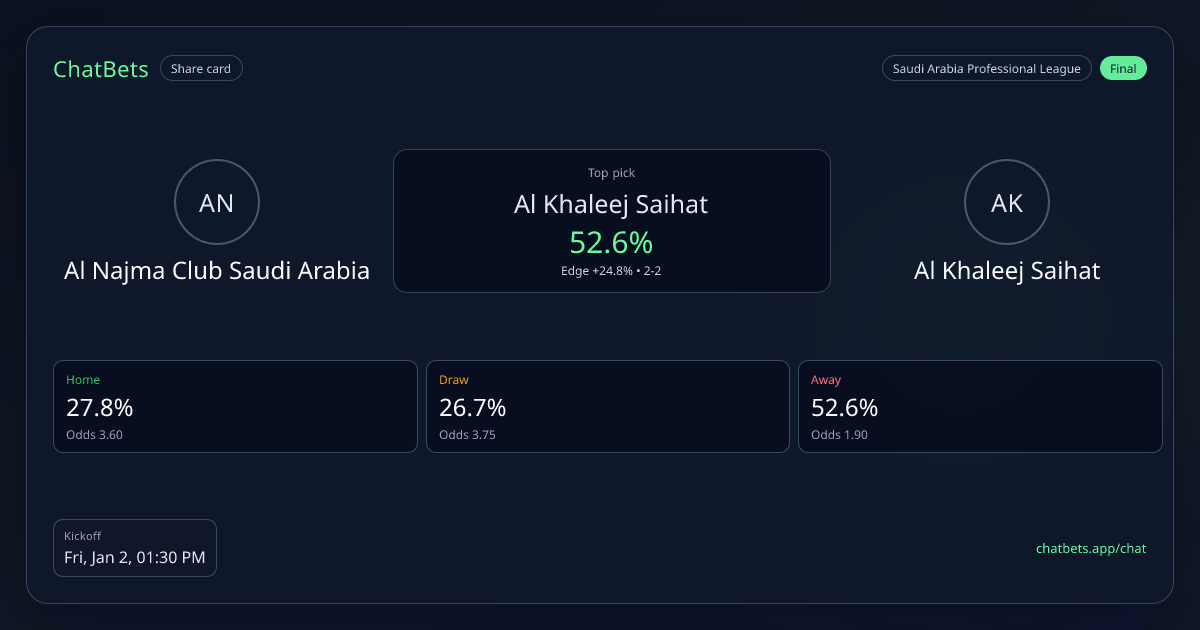Click the green 52.6% top pick percentage

click(611, 242)
